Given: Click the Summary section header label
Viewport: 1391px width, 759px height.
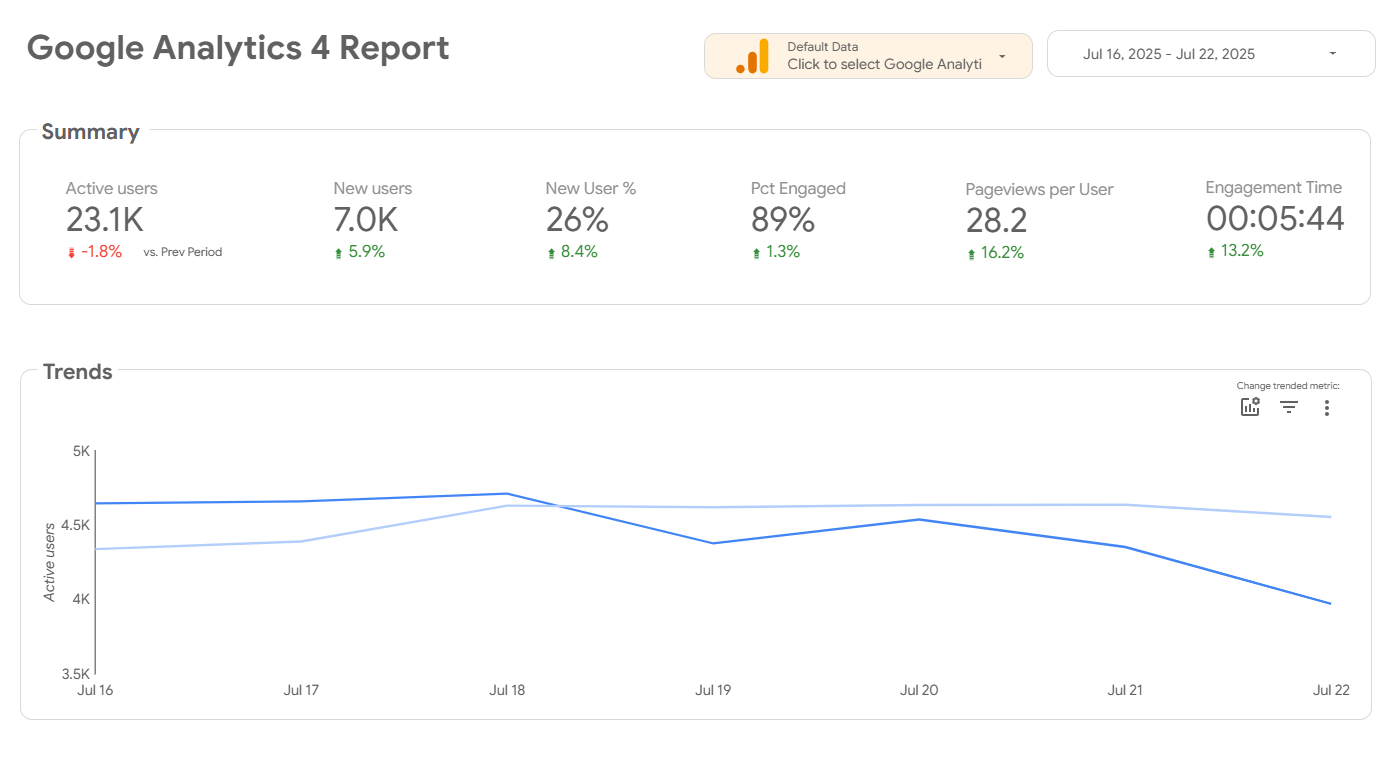Looking at the screenshot, I should point(90,131).
